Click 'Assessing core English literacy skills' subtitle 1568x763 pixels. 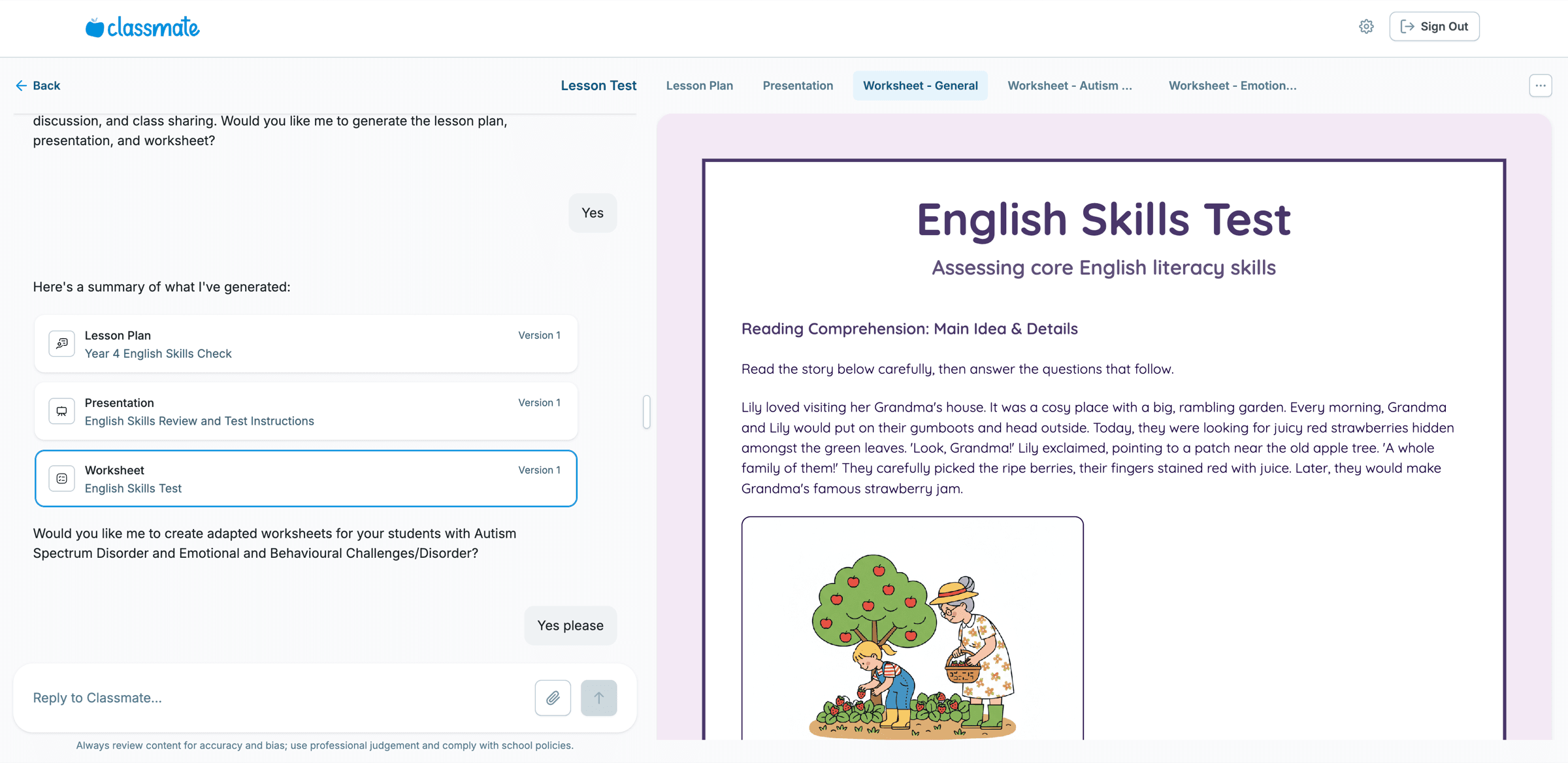point(1103,267)
